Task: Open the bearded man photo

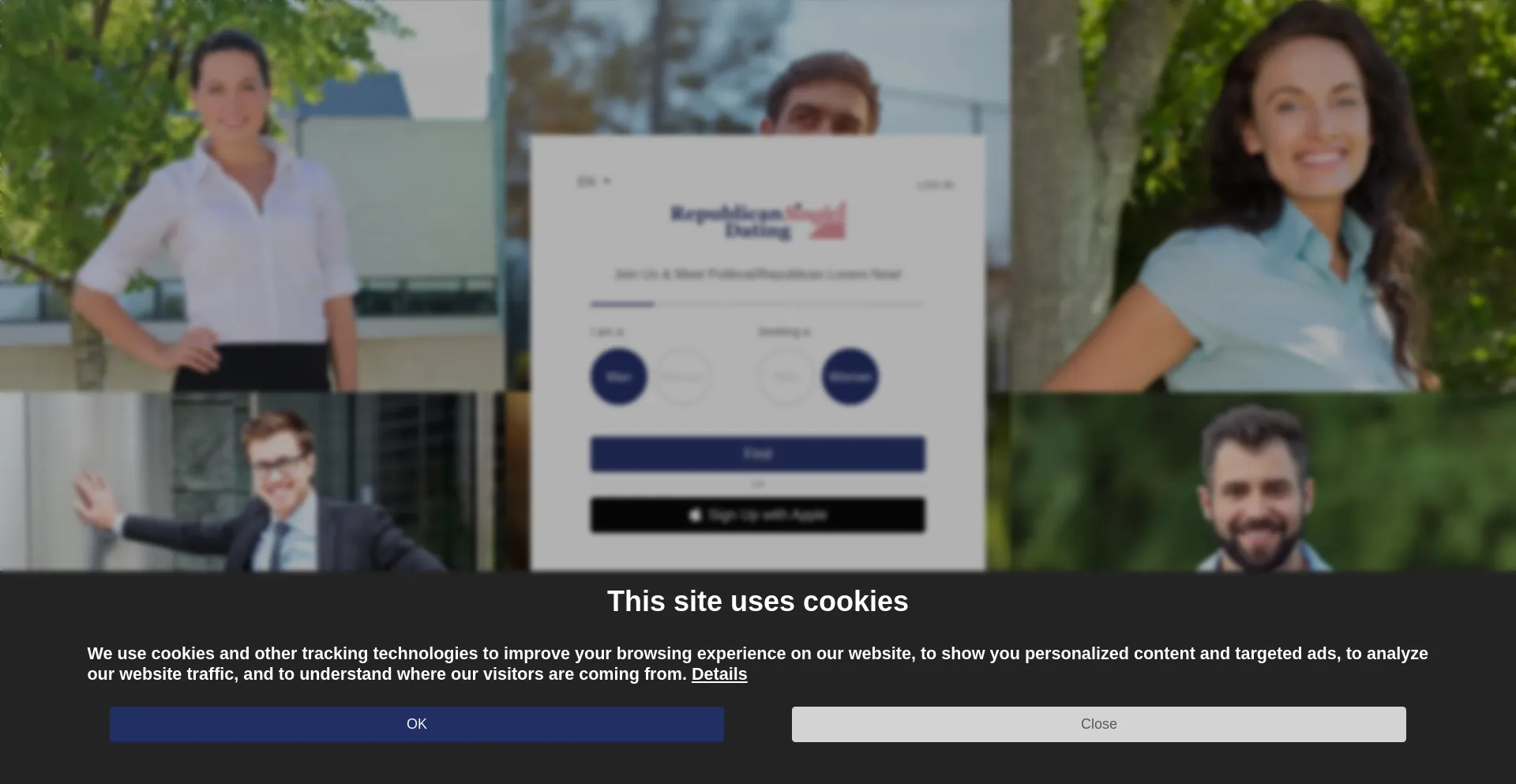Action: click(x=1263, y=482)
